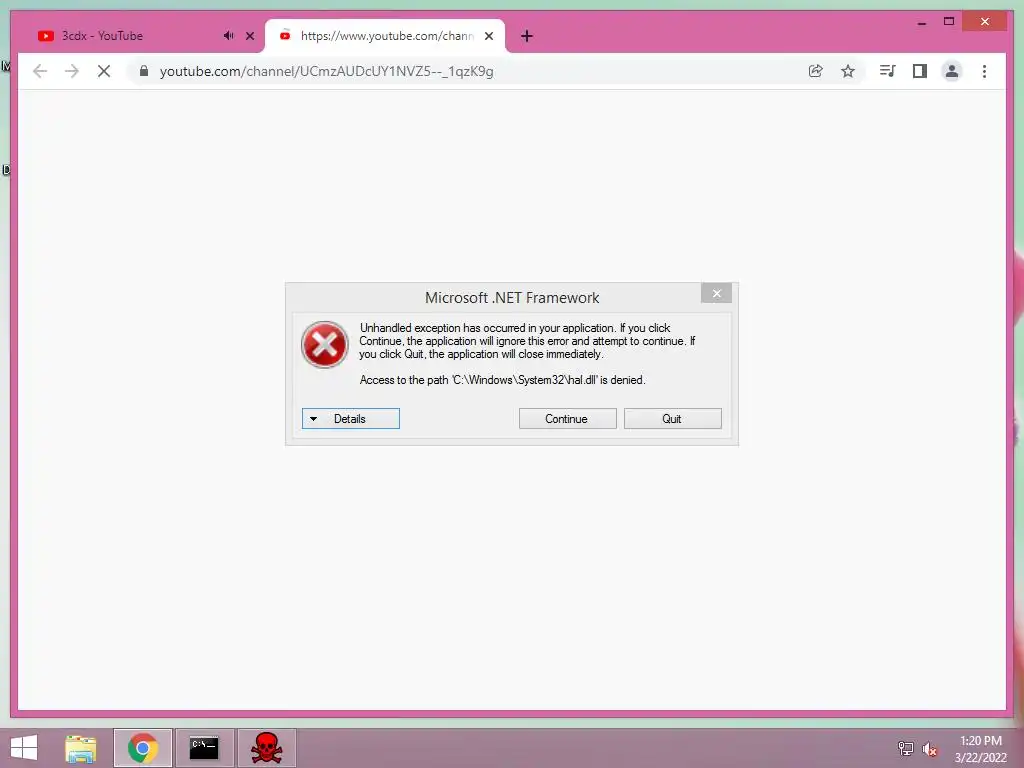The width and height of the screenshot is (1024, 768).
Task: Share this page icon
Action: [815, 71]
